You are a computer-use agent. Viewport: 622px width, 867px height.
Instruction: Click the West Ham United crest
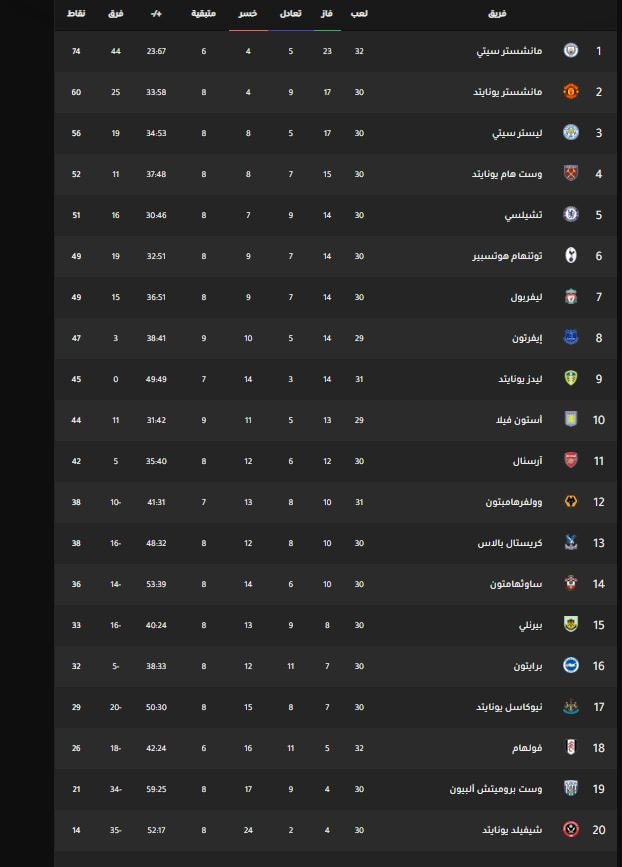pyautogui.click(x=571, y=174)
